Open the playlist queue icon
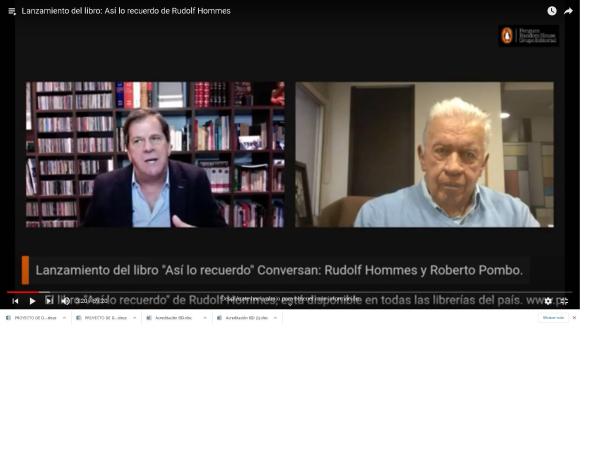The width and height of the screenshot is (604, 453). [12, 12]
